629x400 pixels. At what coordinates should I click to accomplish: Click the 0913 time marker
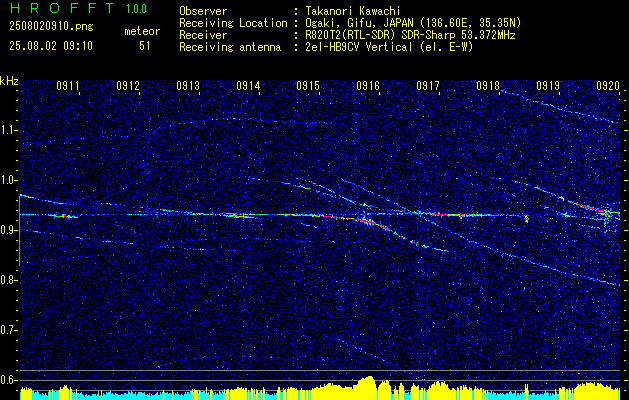(188, 86)
